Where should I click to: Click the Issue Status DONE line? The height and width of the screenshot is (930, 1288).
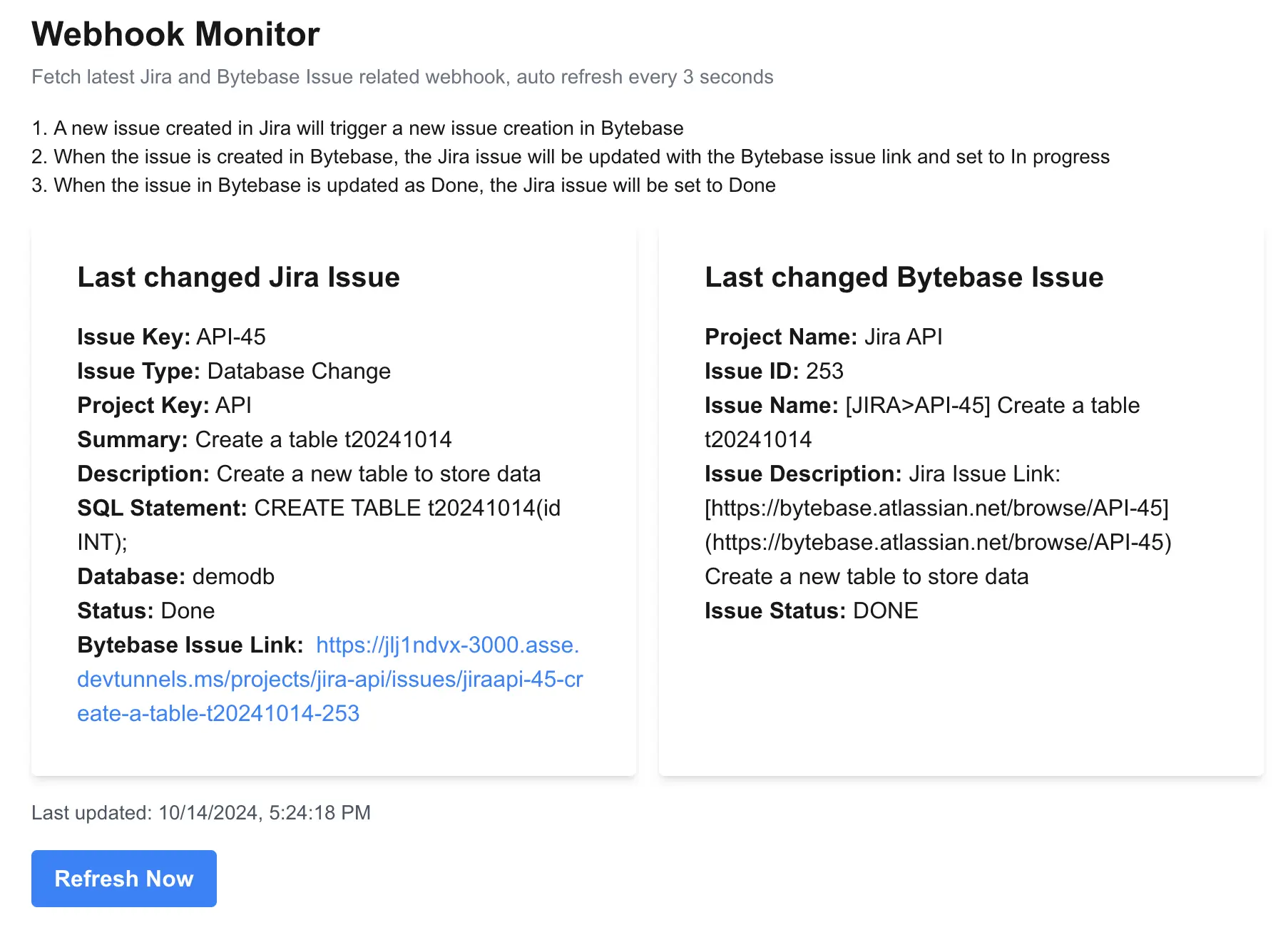811,610
